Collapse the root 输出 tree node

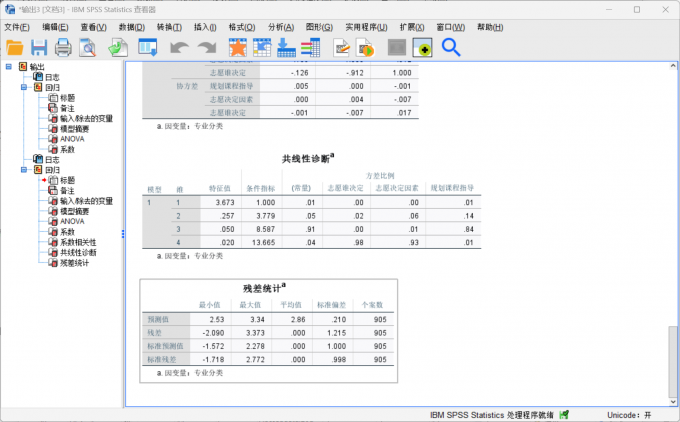tap(8, 67)
